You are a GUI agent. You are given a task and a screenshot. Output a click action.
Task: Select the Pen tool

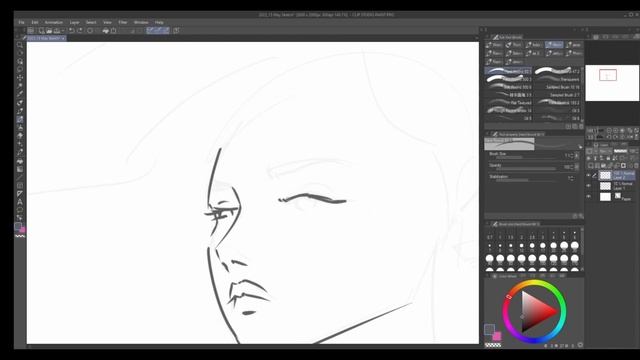click(20, 103)
